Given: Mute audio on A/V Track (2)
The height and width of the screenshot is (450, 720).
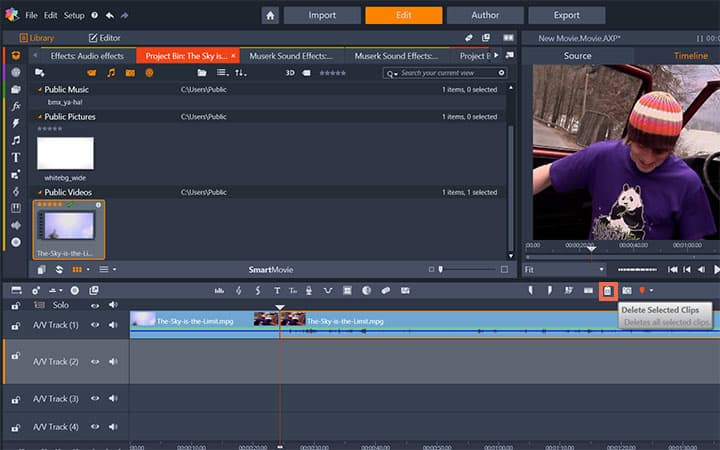Looking at the screenshot, I should 113,362.
